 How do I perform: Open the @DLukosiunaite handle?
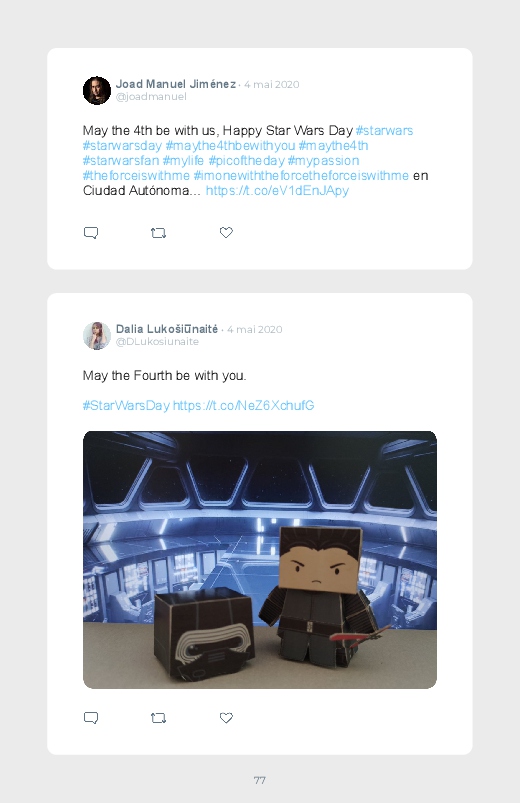[x=157, y=342]
